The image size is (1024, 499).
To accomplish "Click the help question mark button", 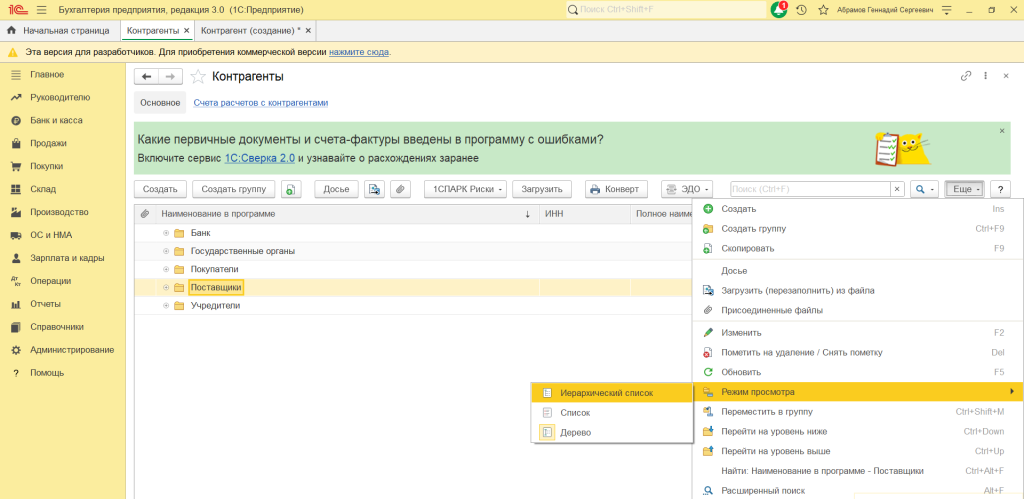I will 999,189.
